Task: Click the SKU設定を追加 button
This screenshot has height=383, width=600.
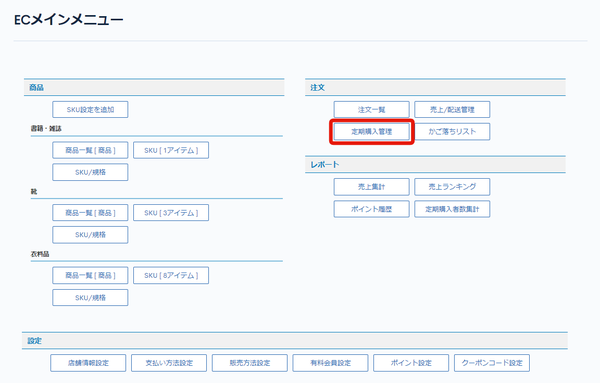Action: pyautogui.click(x=90, y=109)
